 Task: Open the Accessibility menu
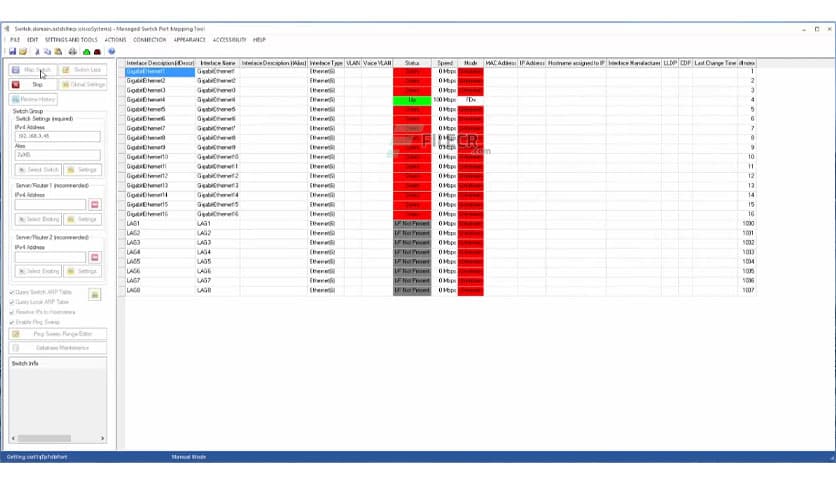(x=229, y=40)
